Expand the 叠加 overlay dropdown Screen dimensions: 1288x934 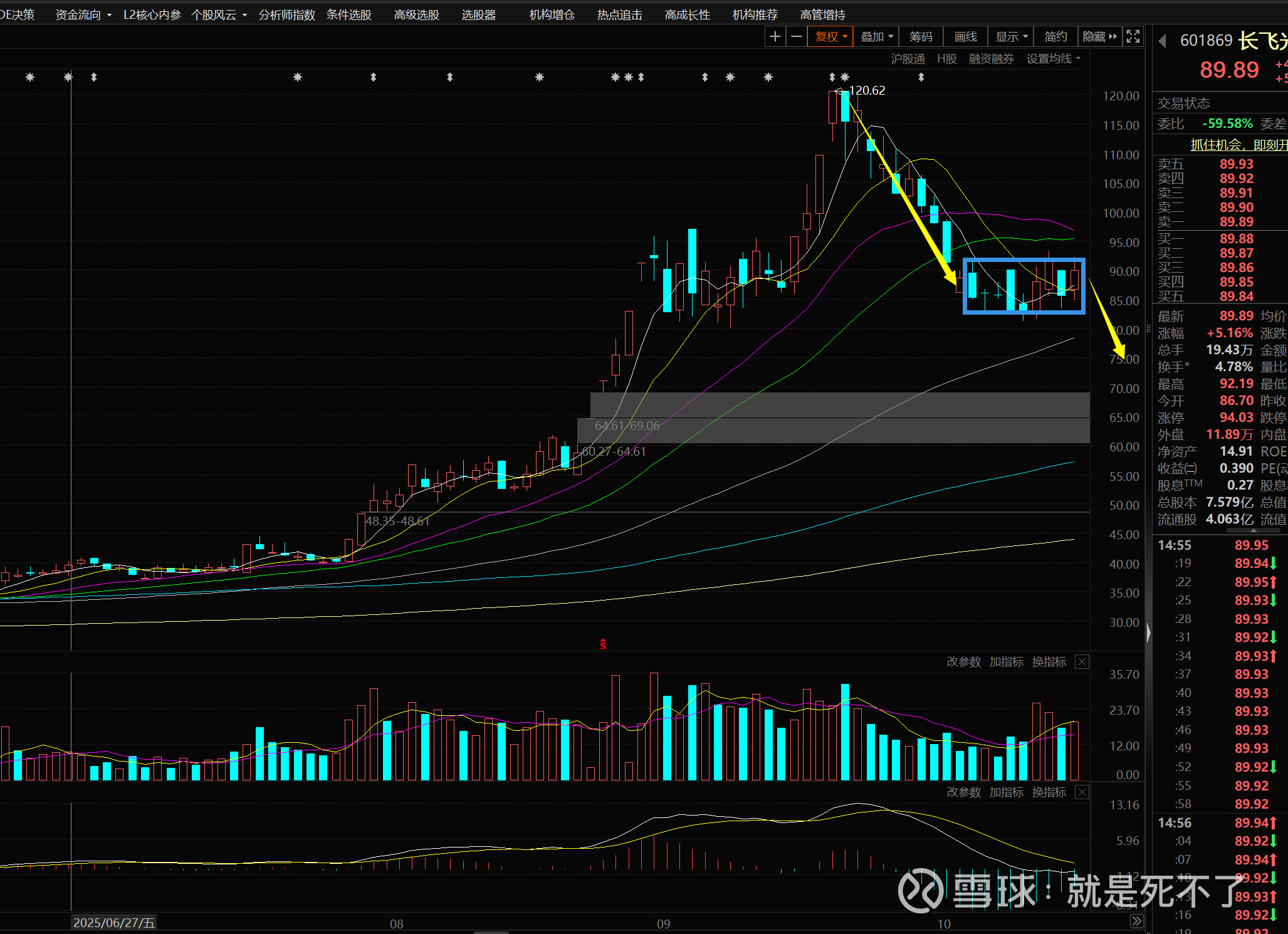[x=876, y=37]
